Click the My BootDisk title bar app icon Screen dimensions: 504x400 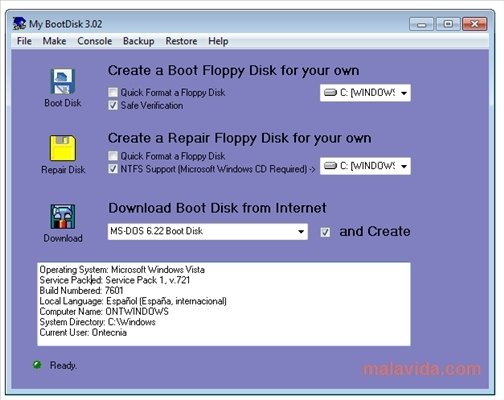pos(19,24)
